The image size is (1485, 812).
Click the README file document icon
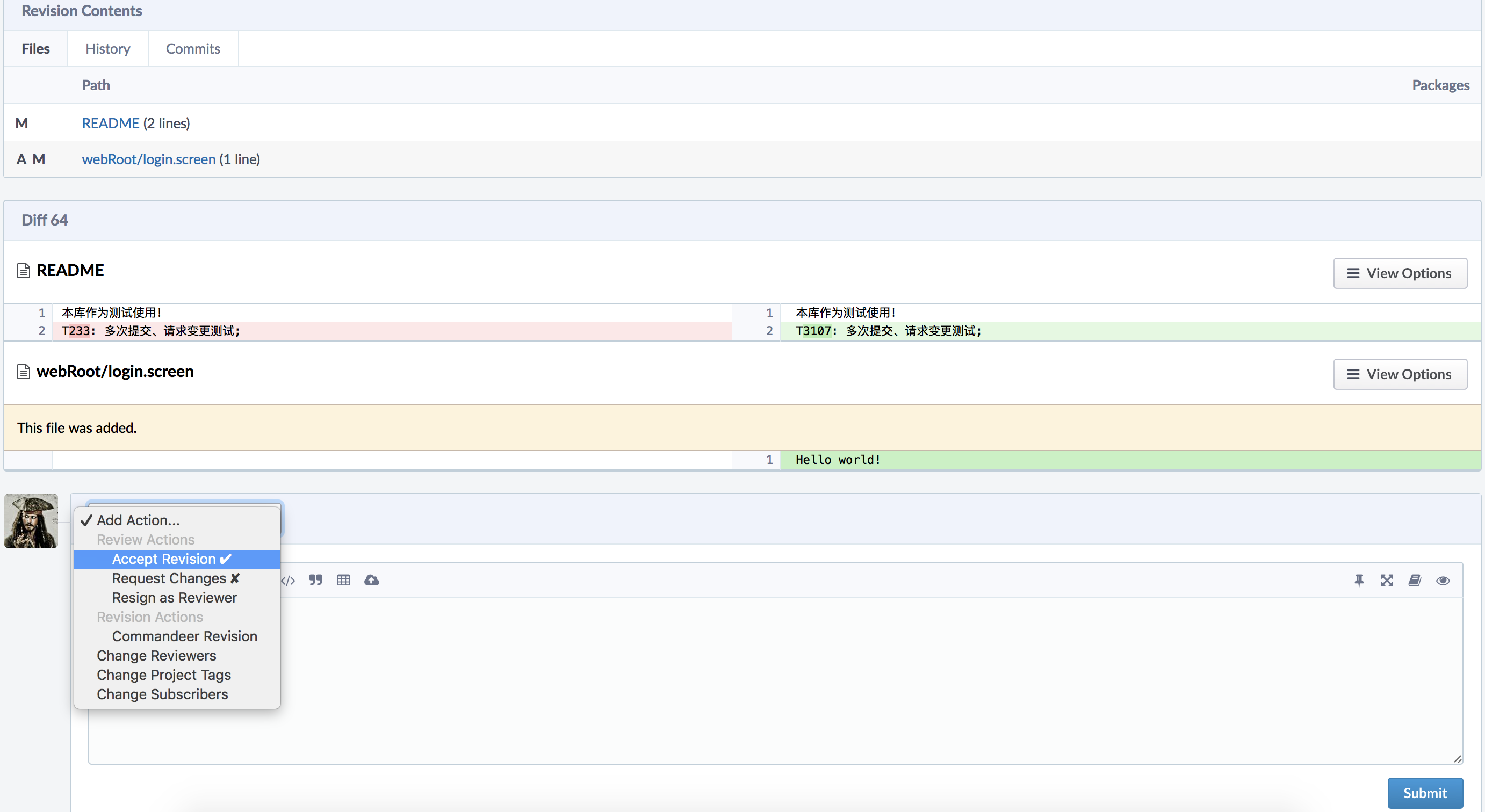pyautogui.click(x=24, y=270)
